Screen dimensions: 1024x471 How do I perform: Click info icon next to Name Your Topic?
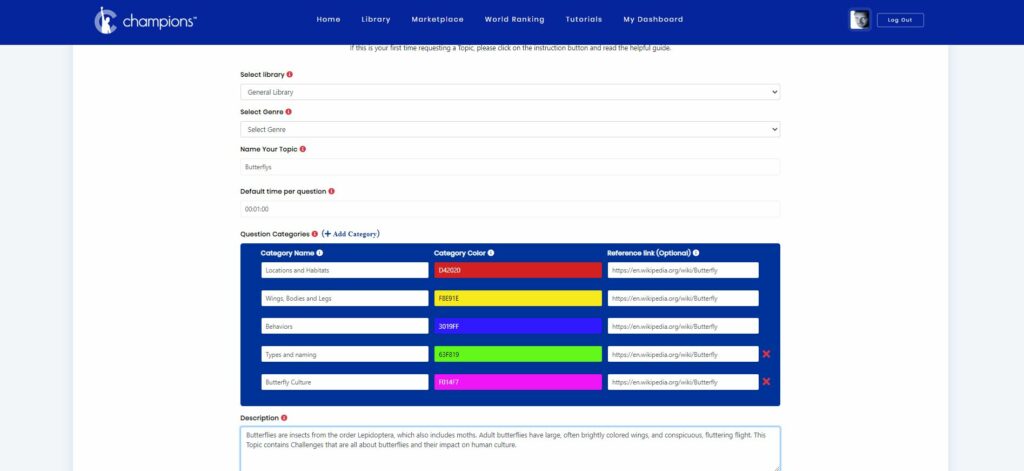(x=302, y=149)
